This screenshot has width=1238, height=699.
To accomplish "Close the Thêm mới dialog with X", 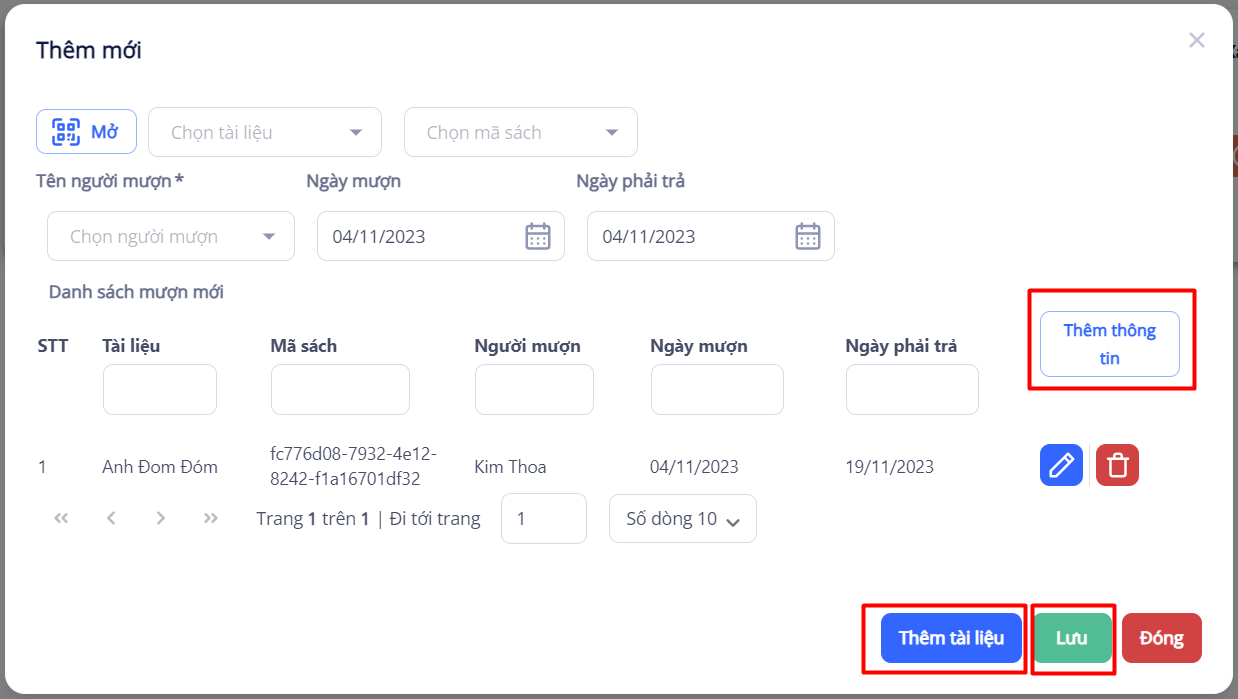I will pos(1196,41).
